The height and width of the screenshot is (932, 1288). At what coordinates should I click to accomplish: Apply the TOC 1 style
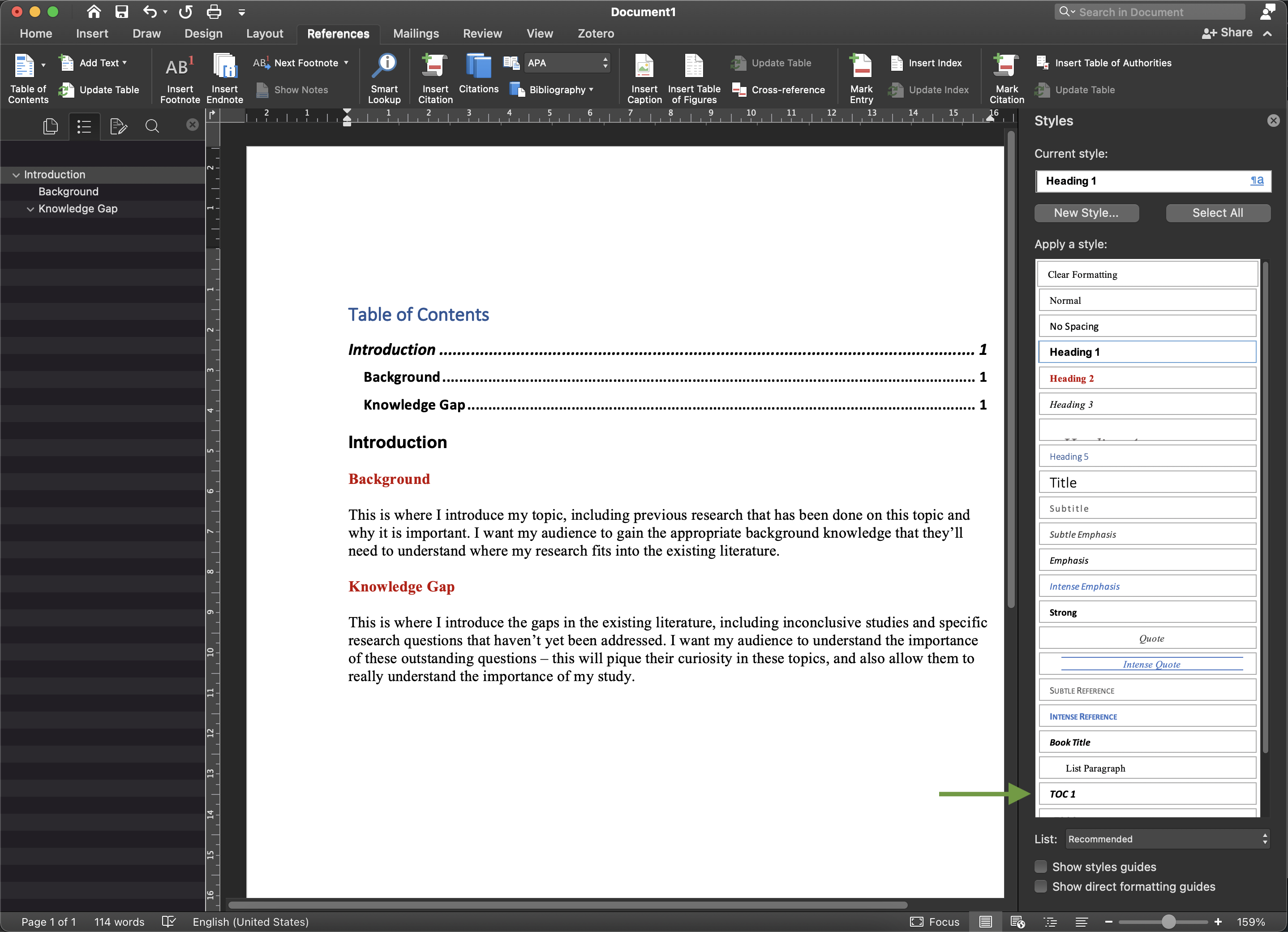point(1146,794)
